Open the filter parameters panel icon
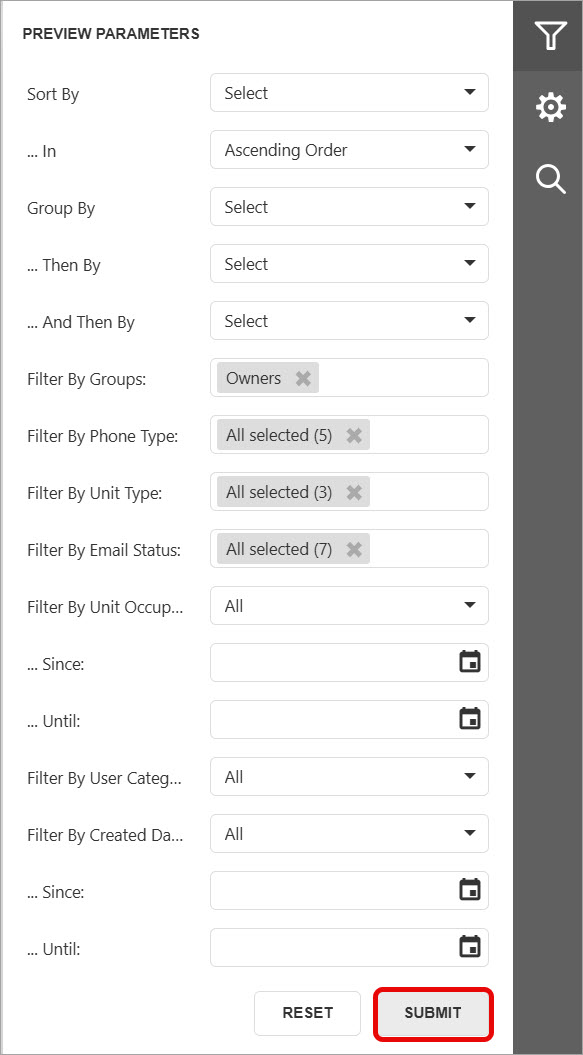 coord(550,35)
